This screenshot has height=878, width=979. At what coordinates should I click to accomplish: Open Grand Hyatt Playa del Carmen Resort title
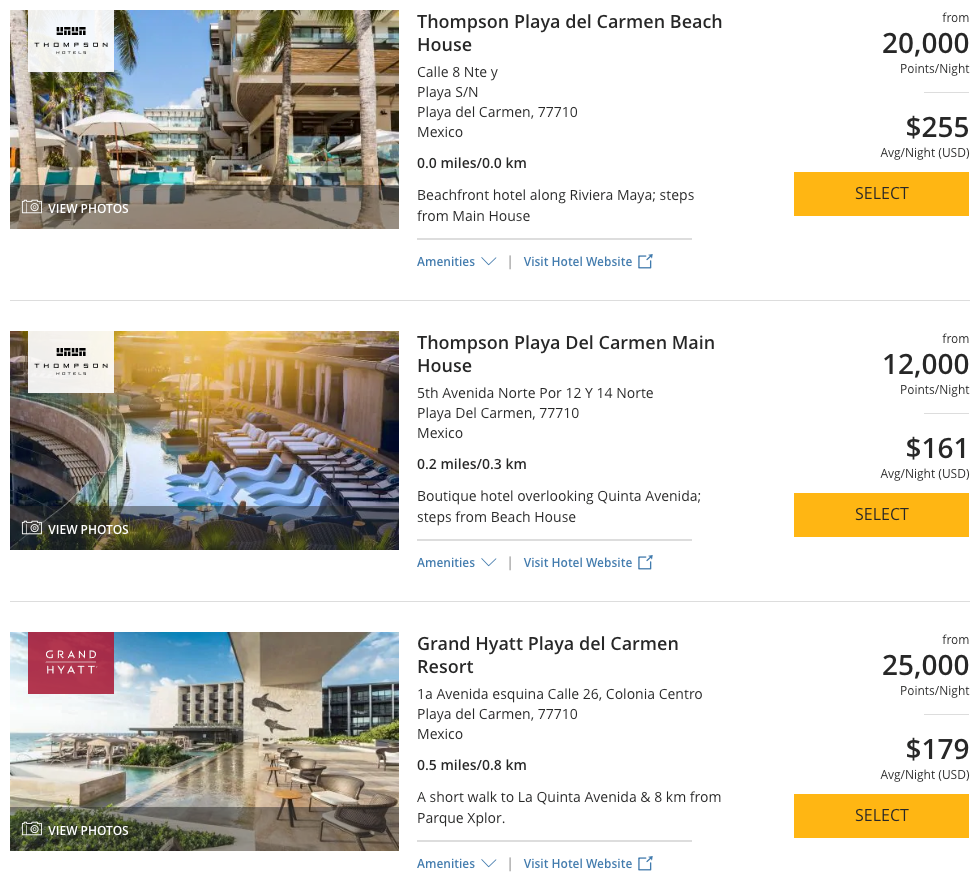pyautogui.click(x=548, y=655)
